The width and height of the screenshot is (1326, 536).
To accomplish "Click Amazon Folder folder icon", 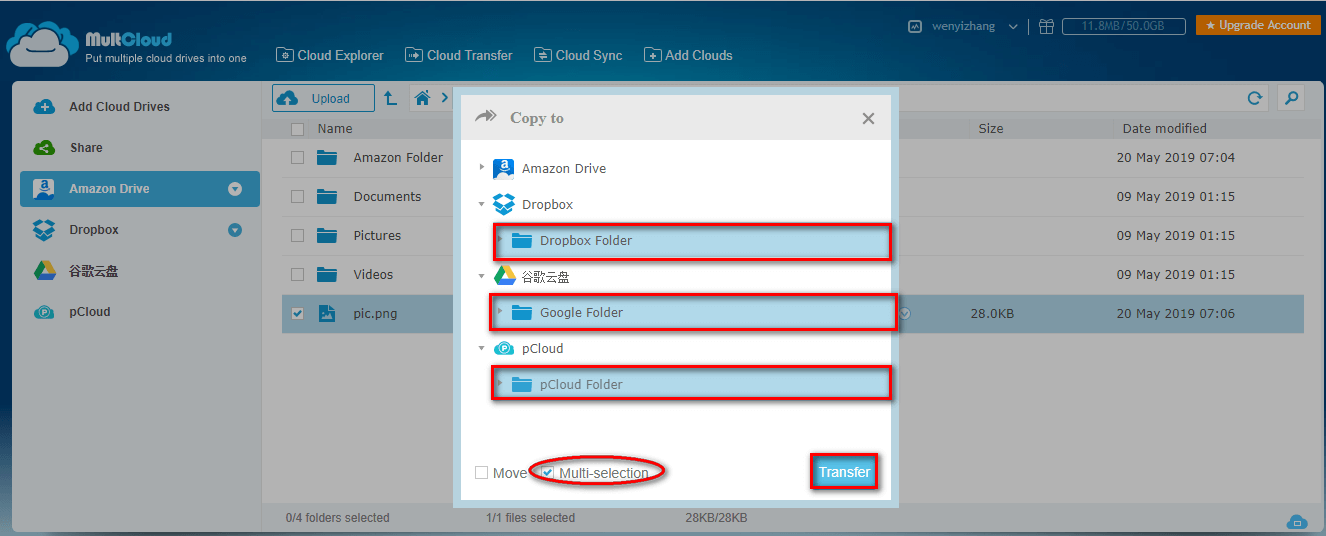I will click(x=327, y=157).
